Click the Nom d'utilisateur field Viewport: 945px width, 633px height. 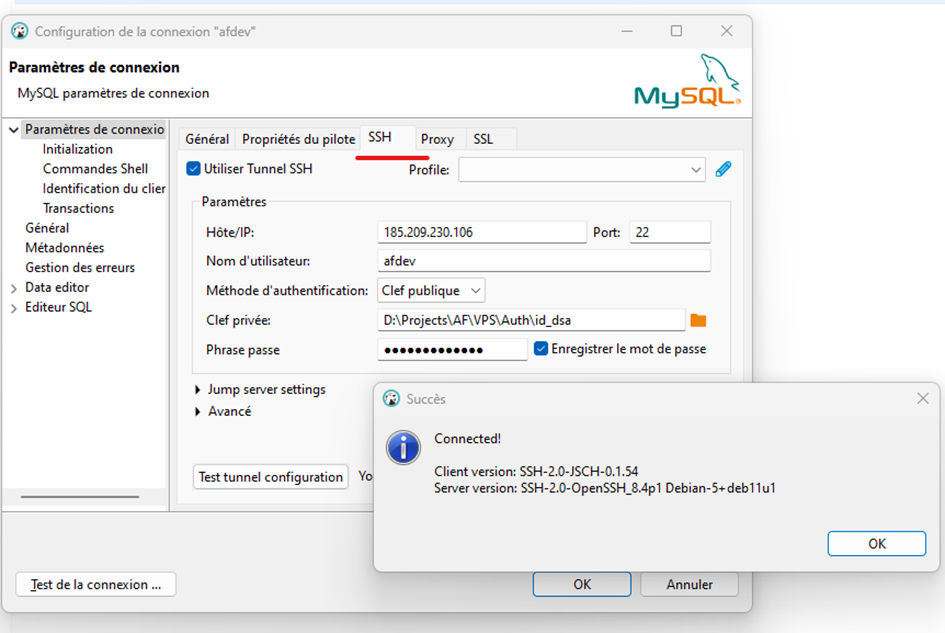tap(544, 261)
